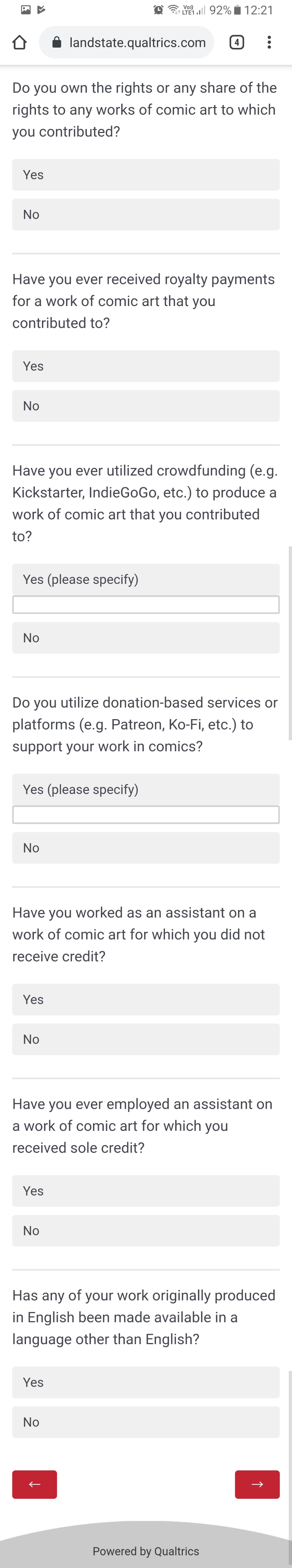The height and width of the screenshot is (1568, 292).
Task: Tap the secure lock icon in address bar
Action: click(57, 42)
